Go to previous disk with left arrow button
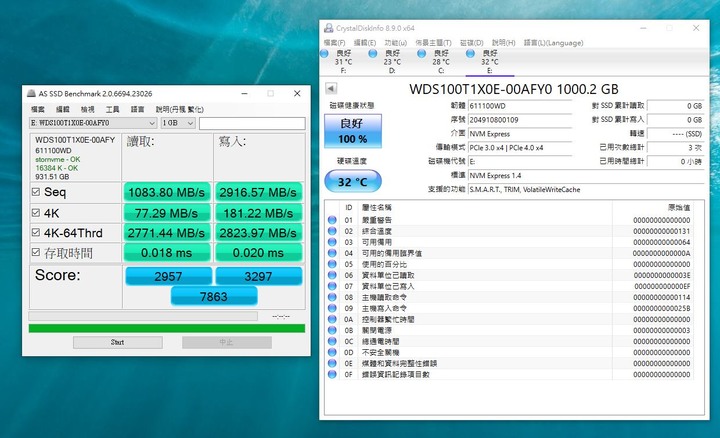 [x=331, y=88]
